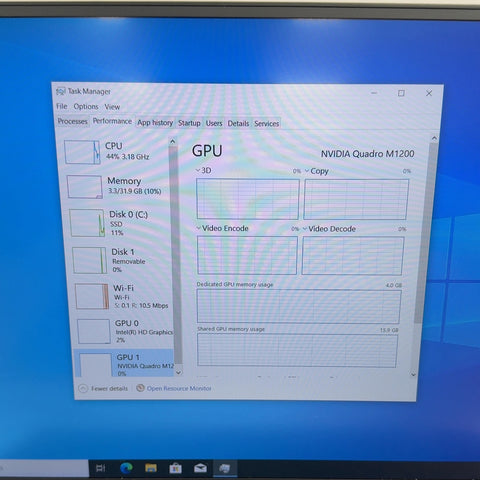The height and width of the screenshot is (480, 480).
Task: Click the Task View taskbar icon
Action: click(x=101, y=468)
